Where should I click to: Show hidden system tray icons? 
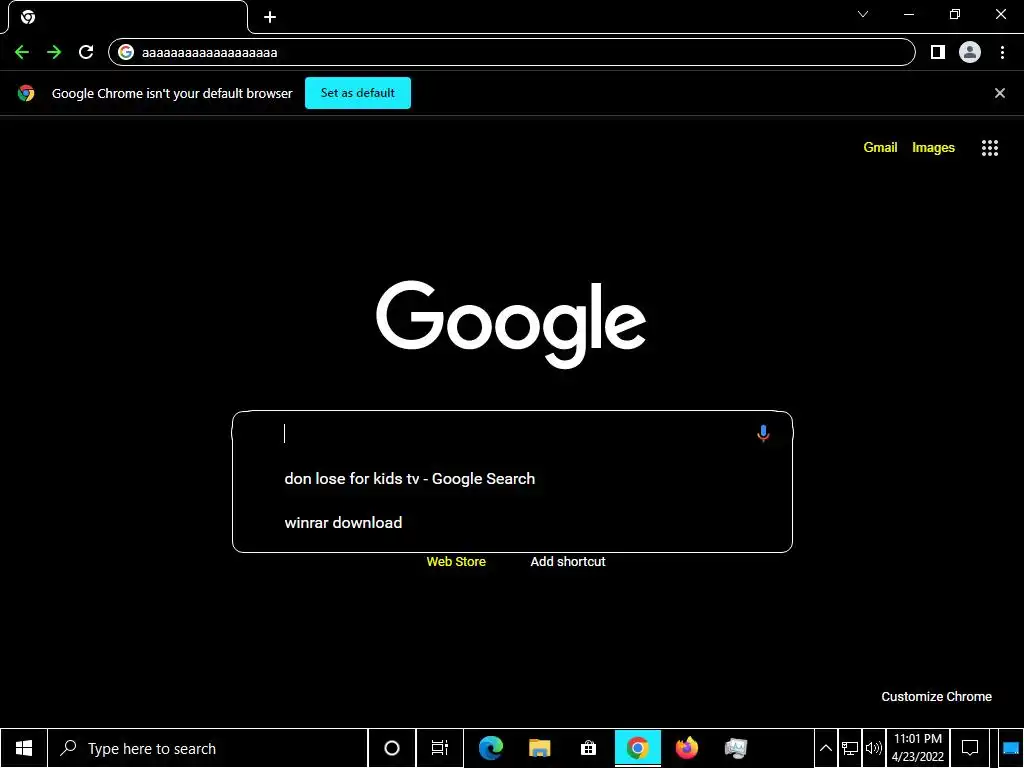pyautogui.click(x=825, y=748)
